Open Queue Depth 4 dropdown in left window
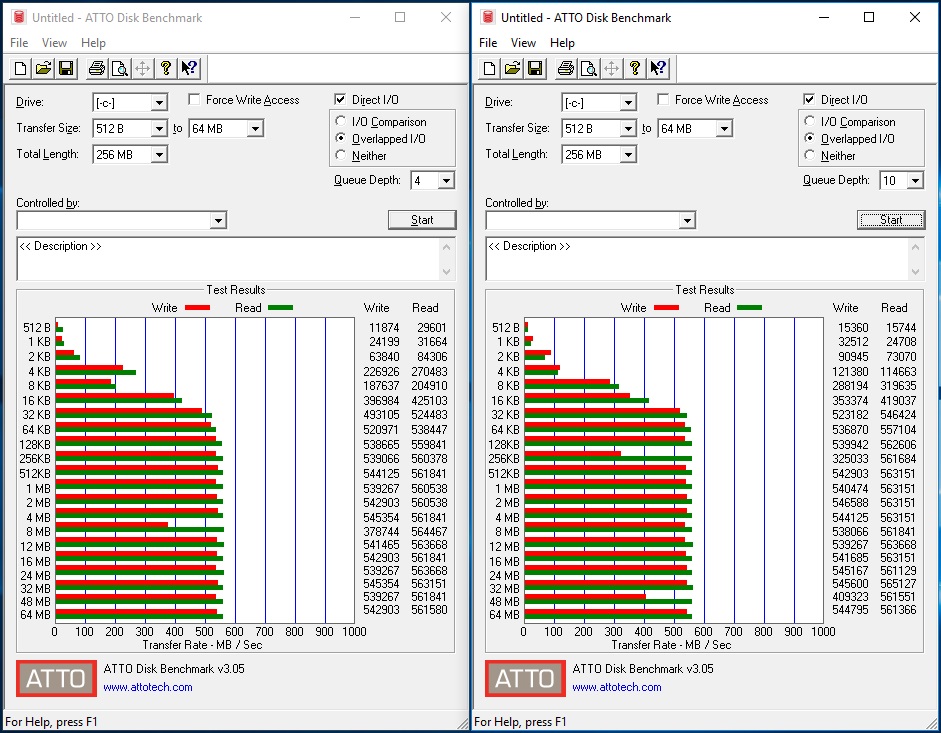This screenshot has height=733, width=941. (446, 181)
